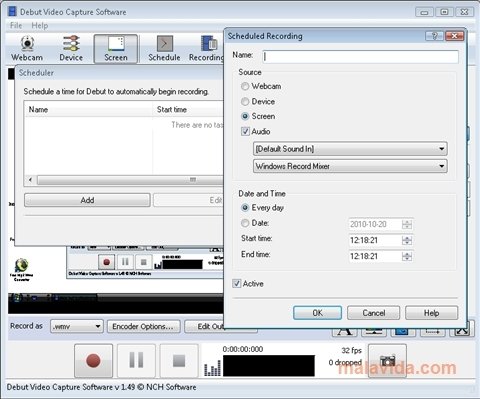Click the 32 fps status text
Image resolution: width=480 pixels, height=399 pixels.
click(x=351, y=350)
